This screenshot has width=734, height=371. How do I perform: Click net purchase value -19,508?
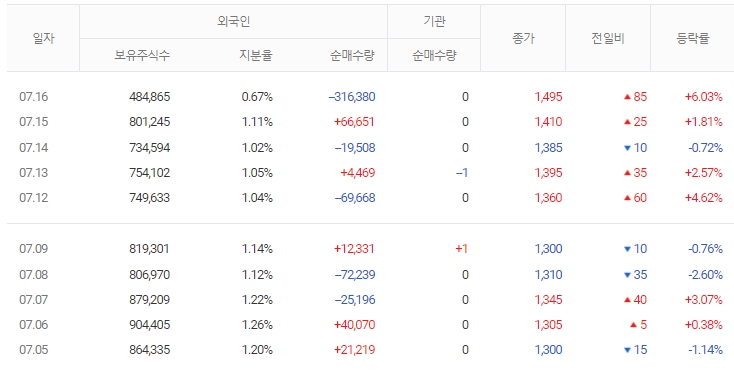355,148
